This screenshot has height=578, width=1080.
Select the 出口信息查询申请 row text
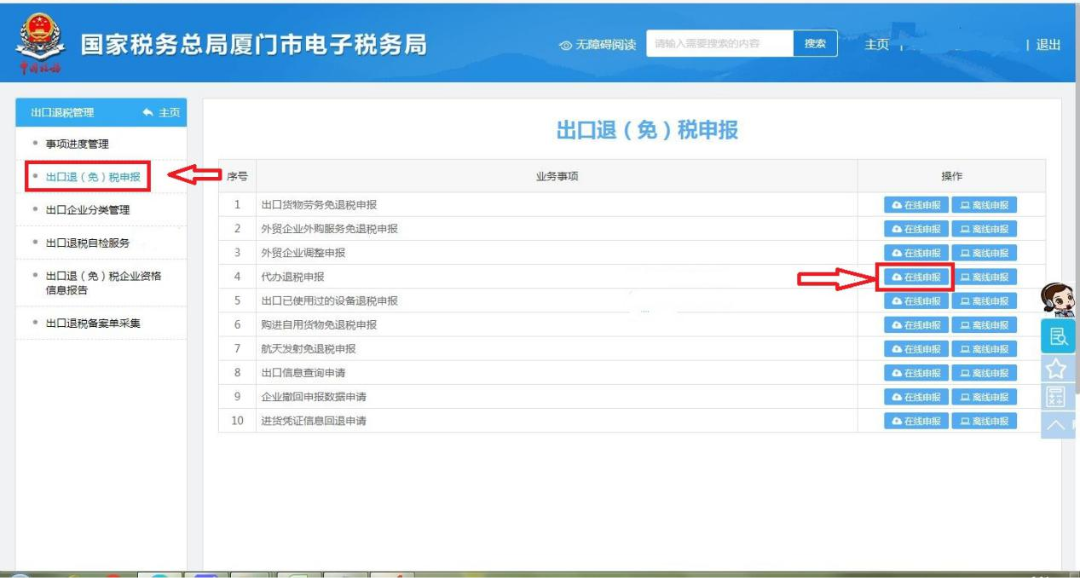[303, 373]
